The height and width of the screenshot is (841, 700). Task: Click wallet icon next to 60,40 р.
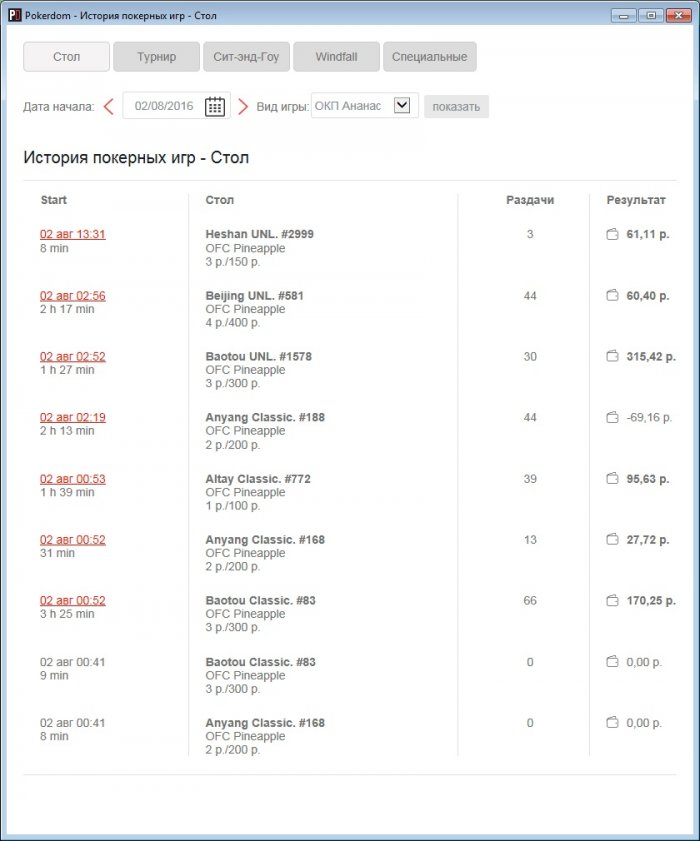point(612,296)
